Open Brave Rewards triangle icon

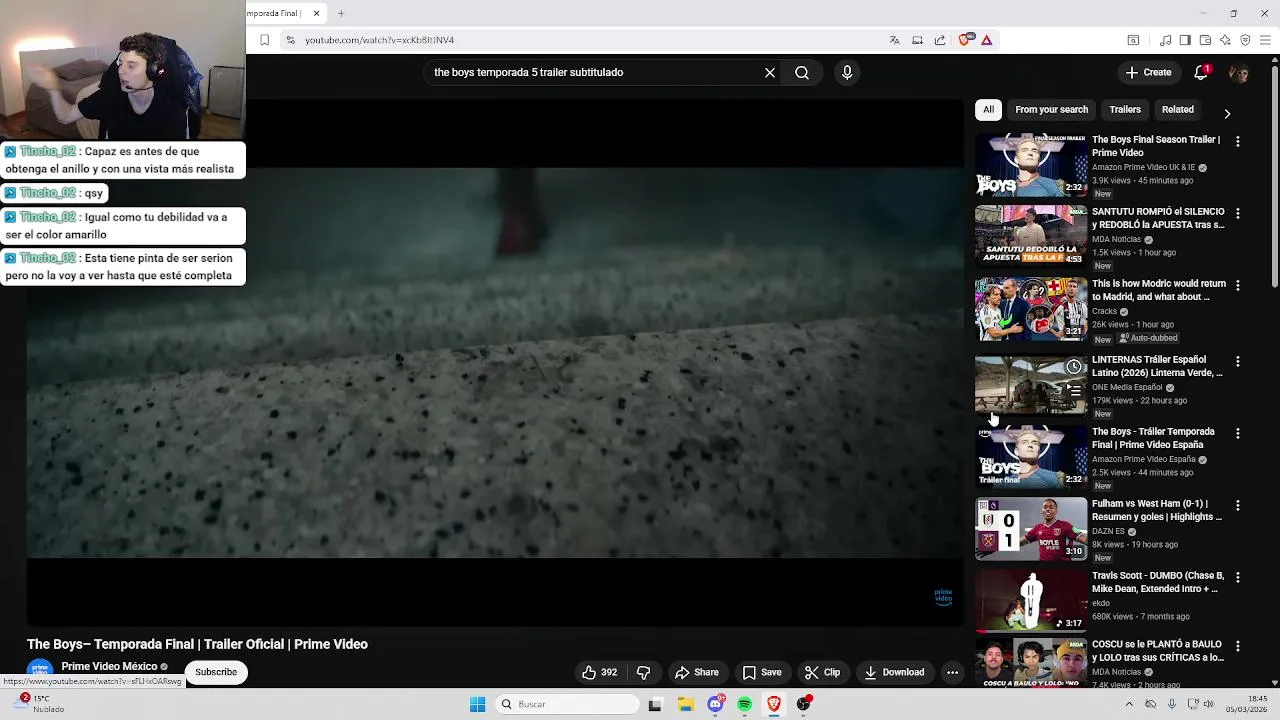point(986,40)
